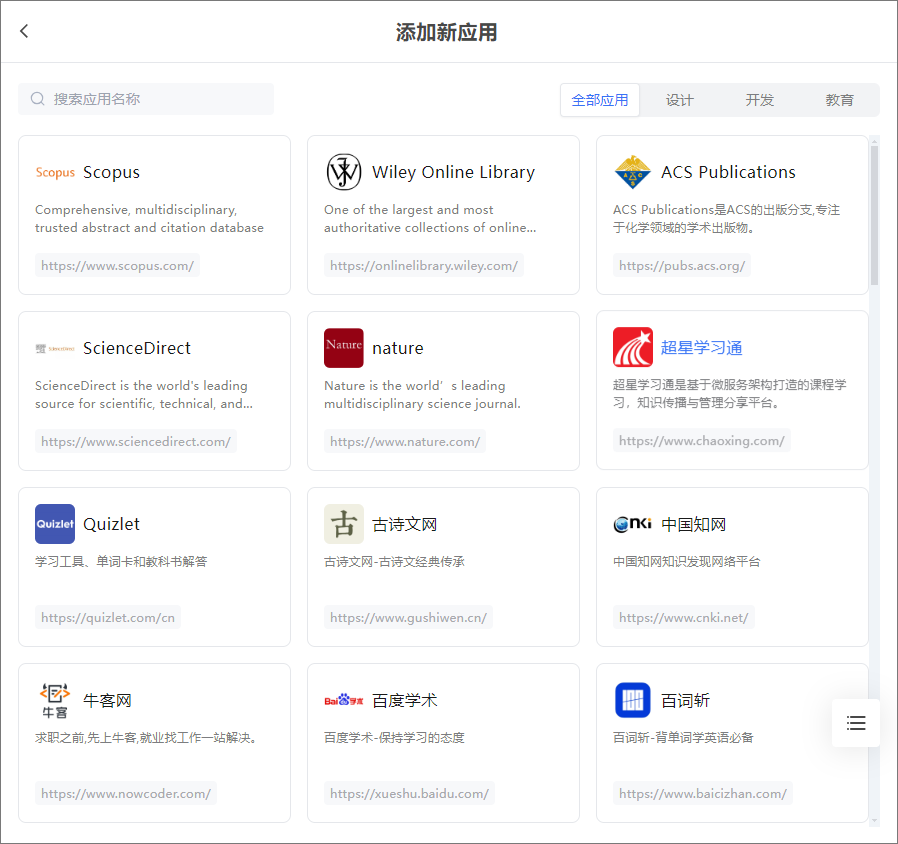Click the 牛客网 logo icon

click(x=55, y=700)
